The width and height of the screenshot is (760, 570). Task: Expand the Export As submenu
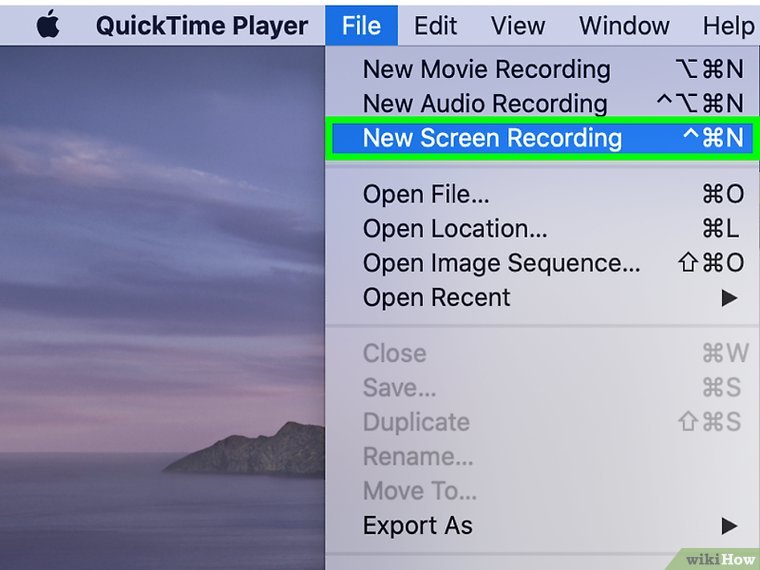click(x=542, y=525)
